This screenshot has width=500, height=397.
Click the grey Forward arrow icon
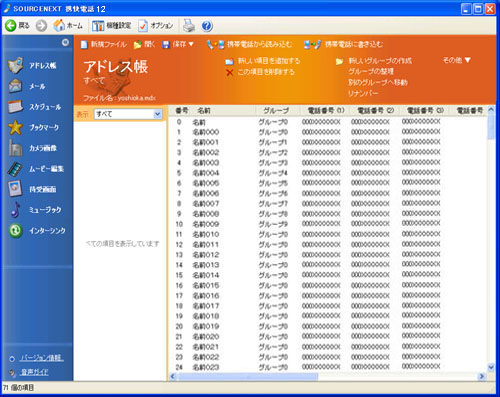click(41, 26)
